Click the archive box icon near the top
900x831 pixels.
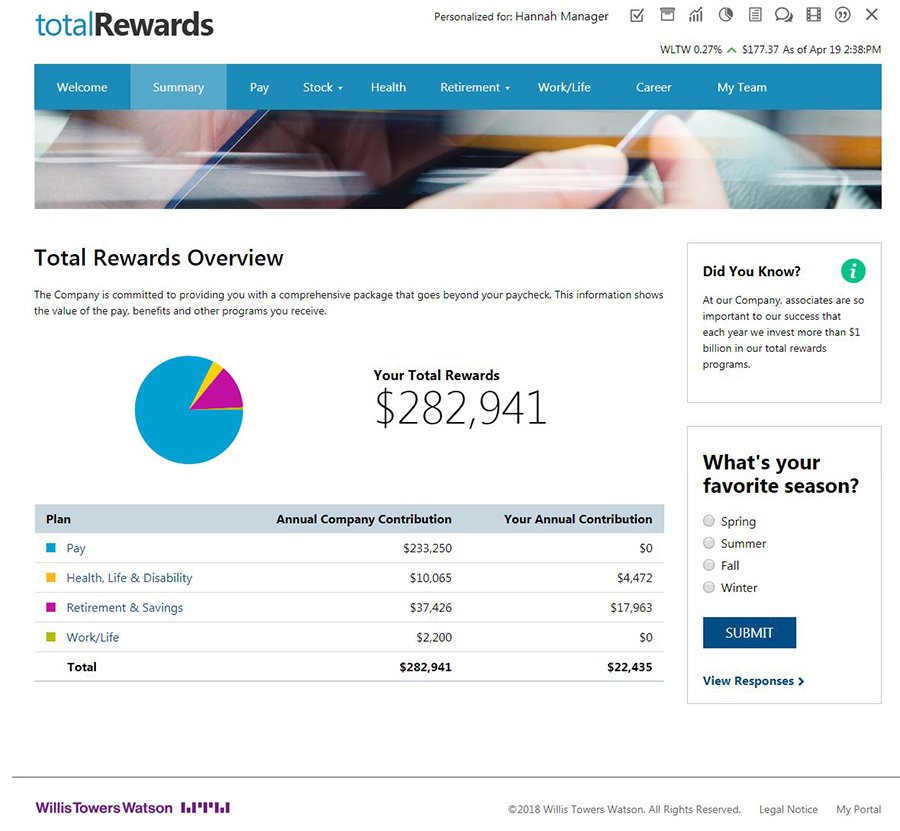point(666,15)
